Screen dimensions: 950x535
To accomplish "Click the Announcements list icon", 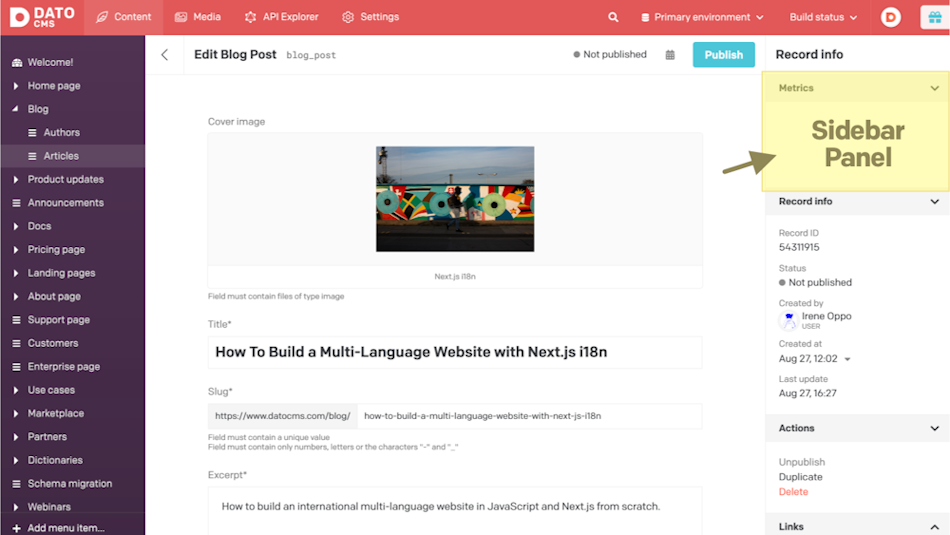I will (16, 202).
